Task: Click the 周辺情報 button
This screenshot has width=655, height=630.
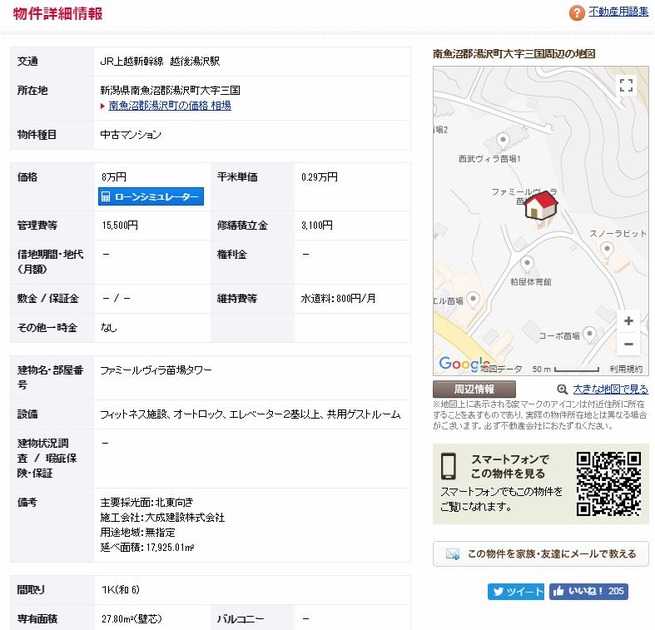Action: tap(474, 389)
